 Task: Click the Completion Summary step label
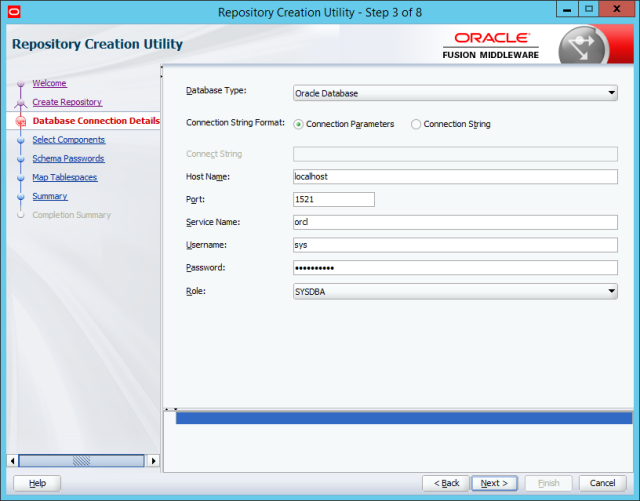point(71,215)
